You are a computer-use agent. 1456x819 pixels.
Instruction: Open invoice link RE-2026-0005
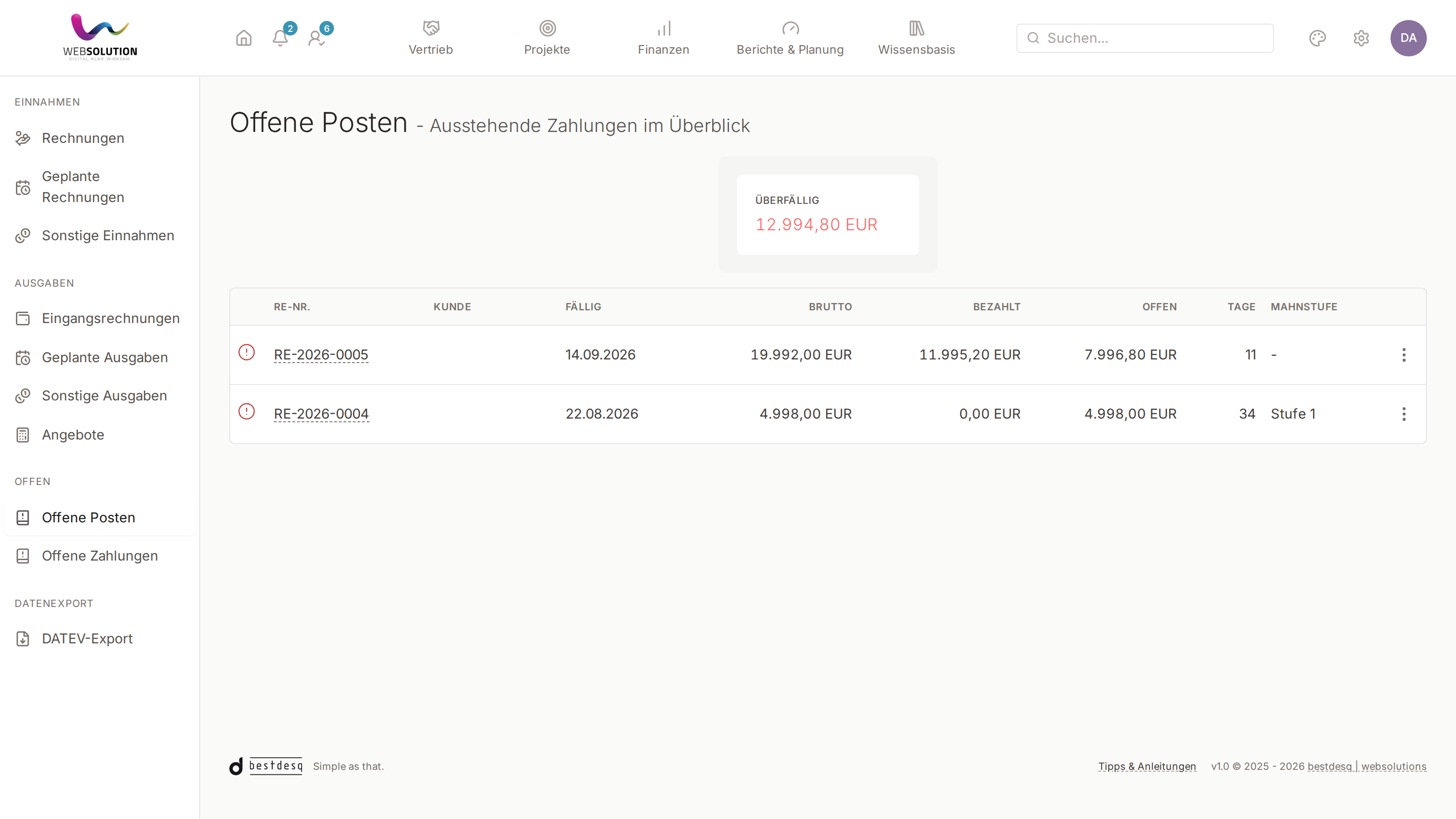click(x=321, y=355)
